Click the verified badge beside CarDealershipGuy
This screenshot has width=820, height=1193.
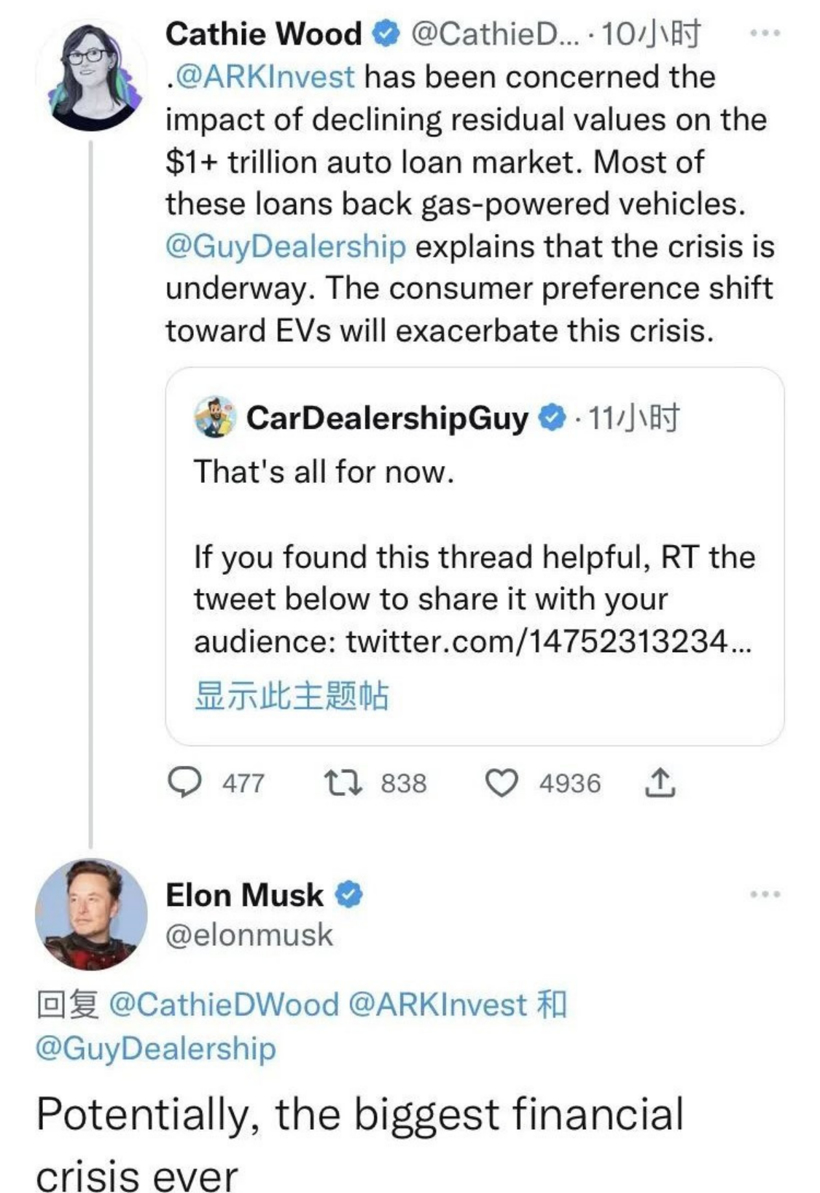click(x=552, y=418)
